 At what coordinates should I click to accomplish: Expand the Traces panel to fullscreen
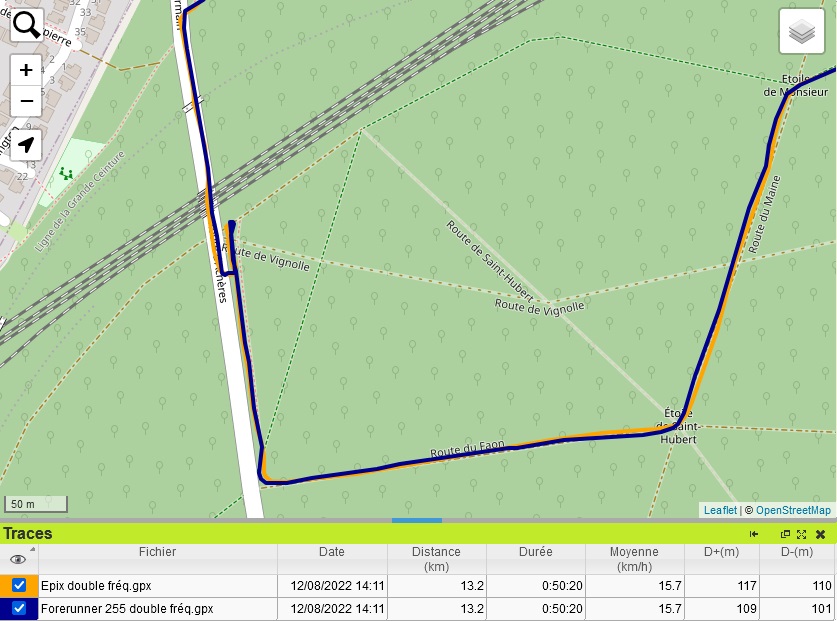click(802, 534)
